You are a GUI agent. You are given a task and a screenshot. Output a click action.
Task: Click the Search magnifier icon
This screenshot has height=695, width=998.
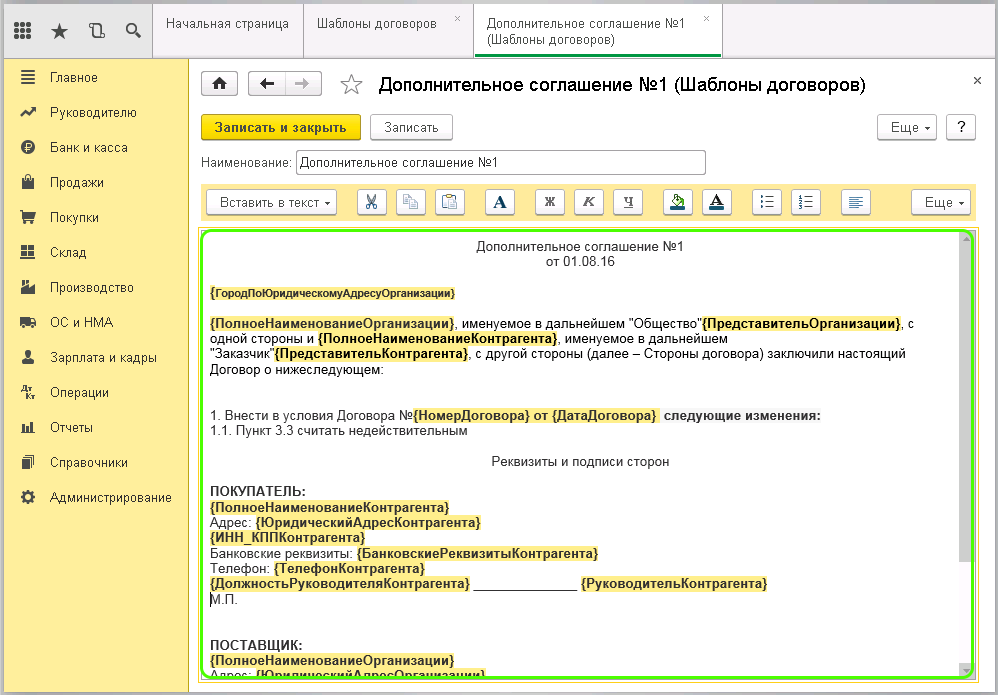point(133,31)
